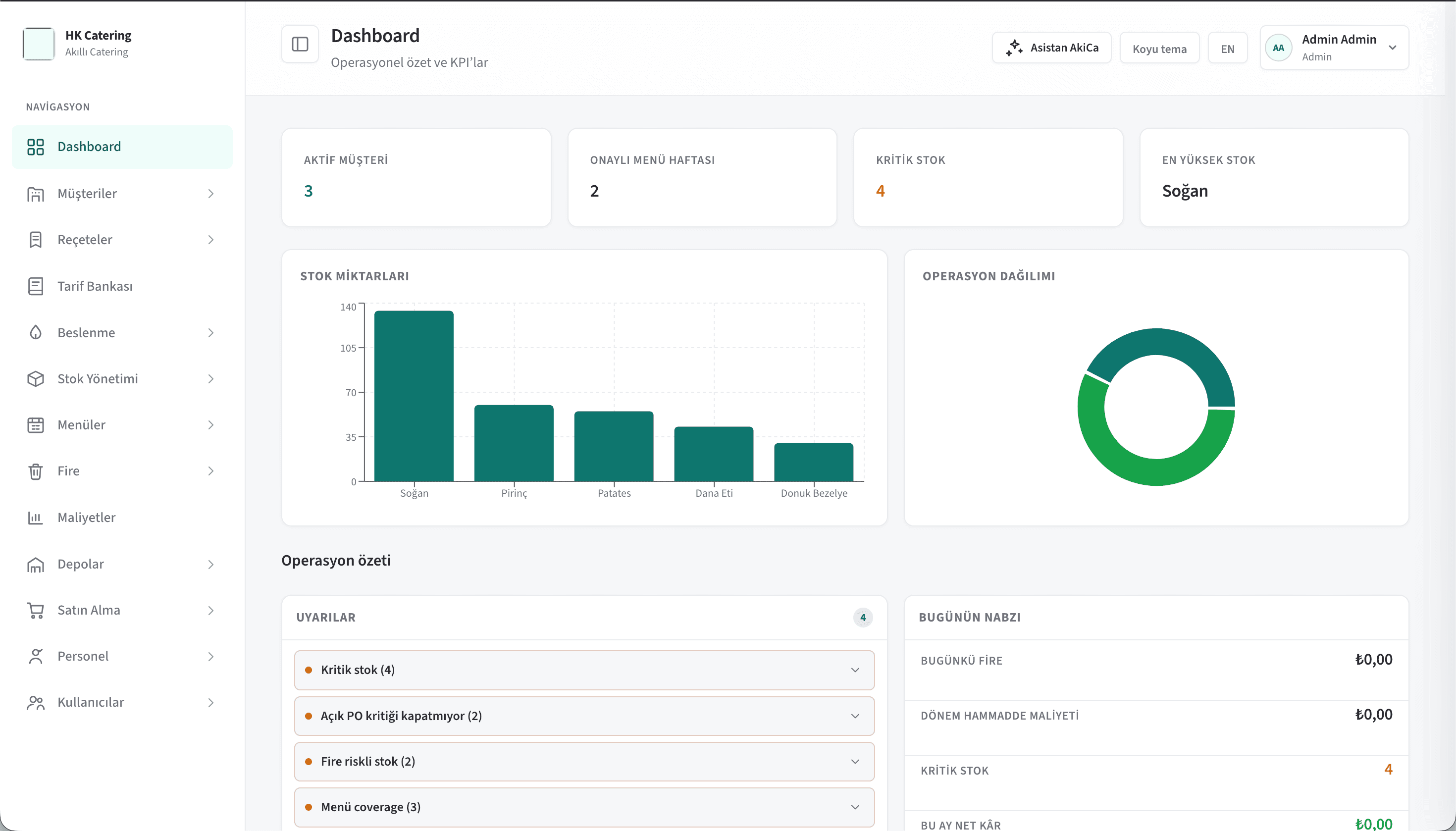Screen dimensions: 1456x831
Task: Open the Stok Yönetimi navigation item
Action: click(122, 379)
